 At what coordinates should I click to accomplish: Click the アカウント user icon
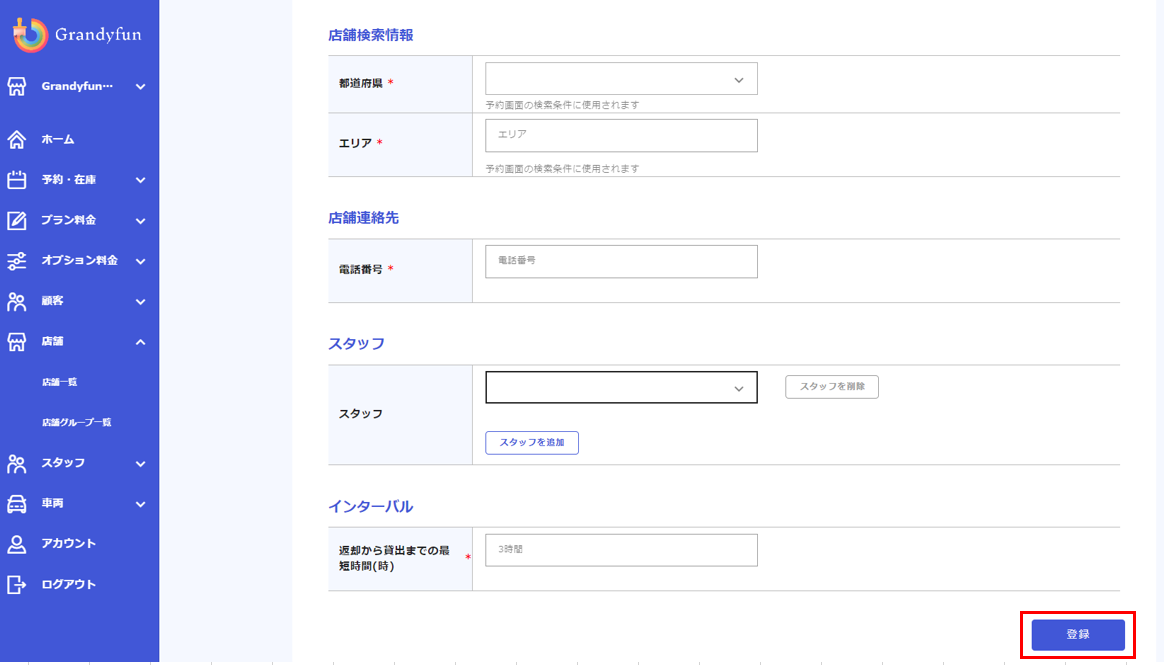pos(16,544)
